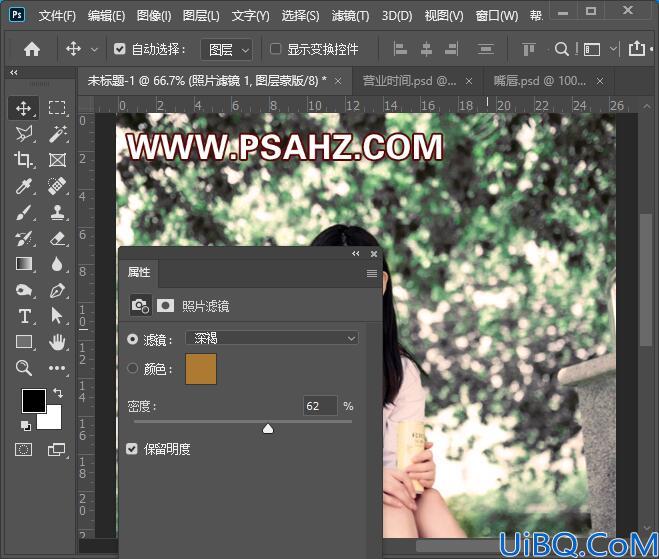Select the Filter radio button

tap(132, 339)
